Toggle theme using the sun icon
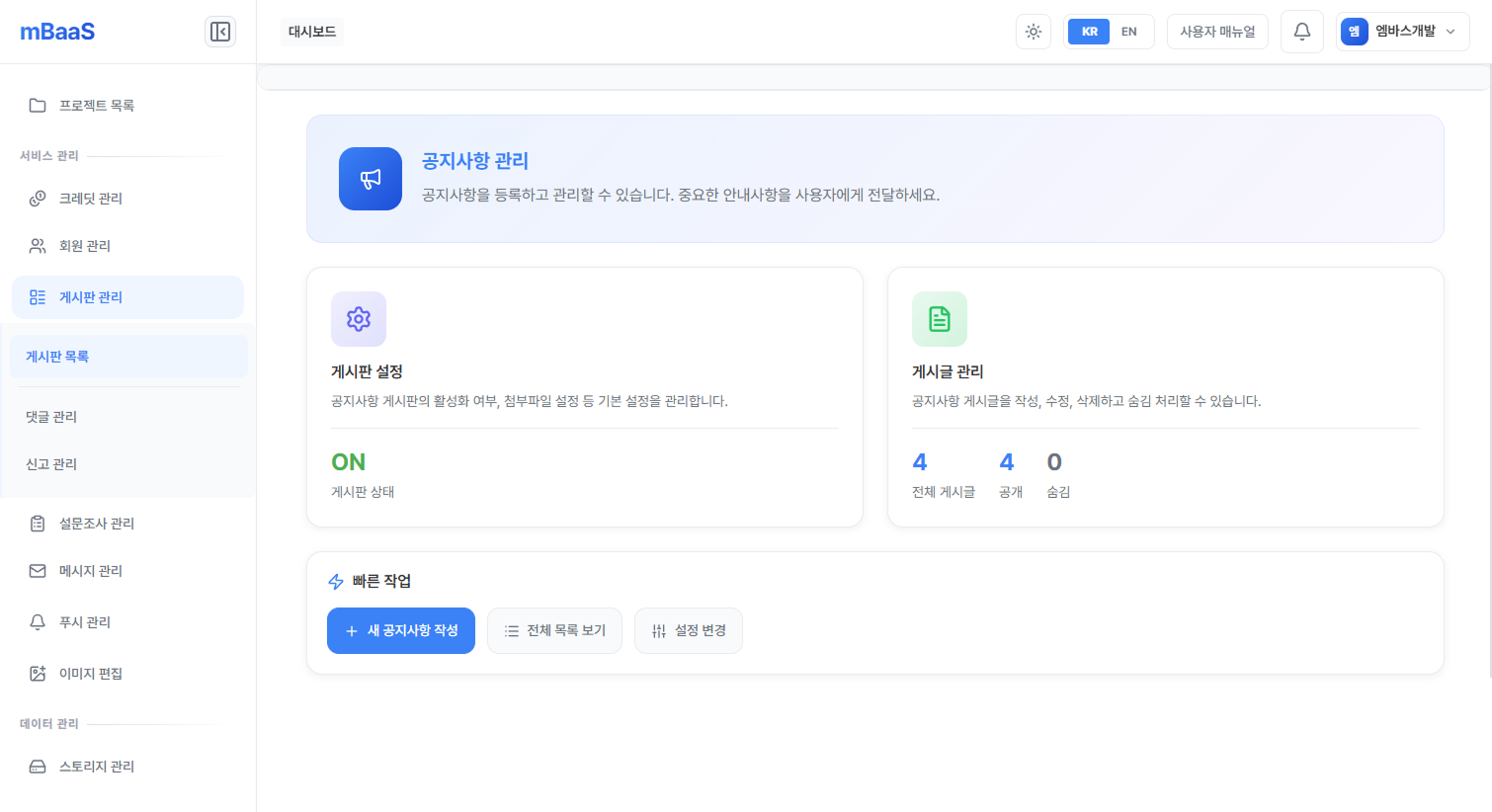Screen dimensions: 1492x812 1033,31
